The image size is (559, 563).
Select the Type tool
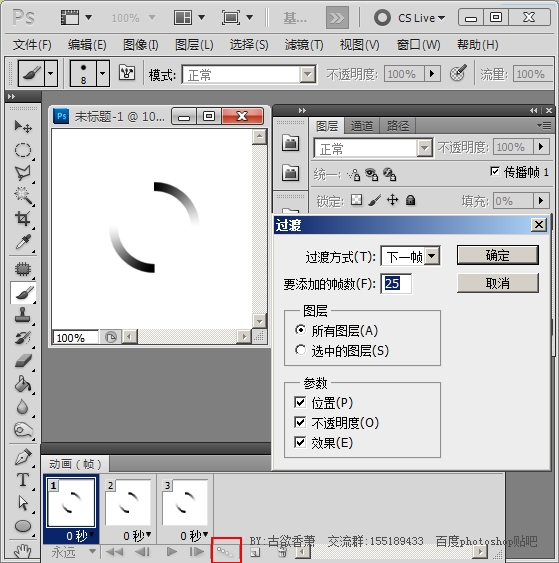tap(23, 480)
